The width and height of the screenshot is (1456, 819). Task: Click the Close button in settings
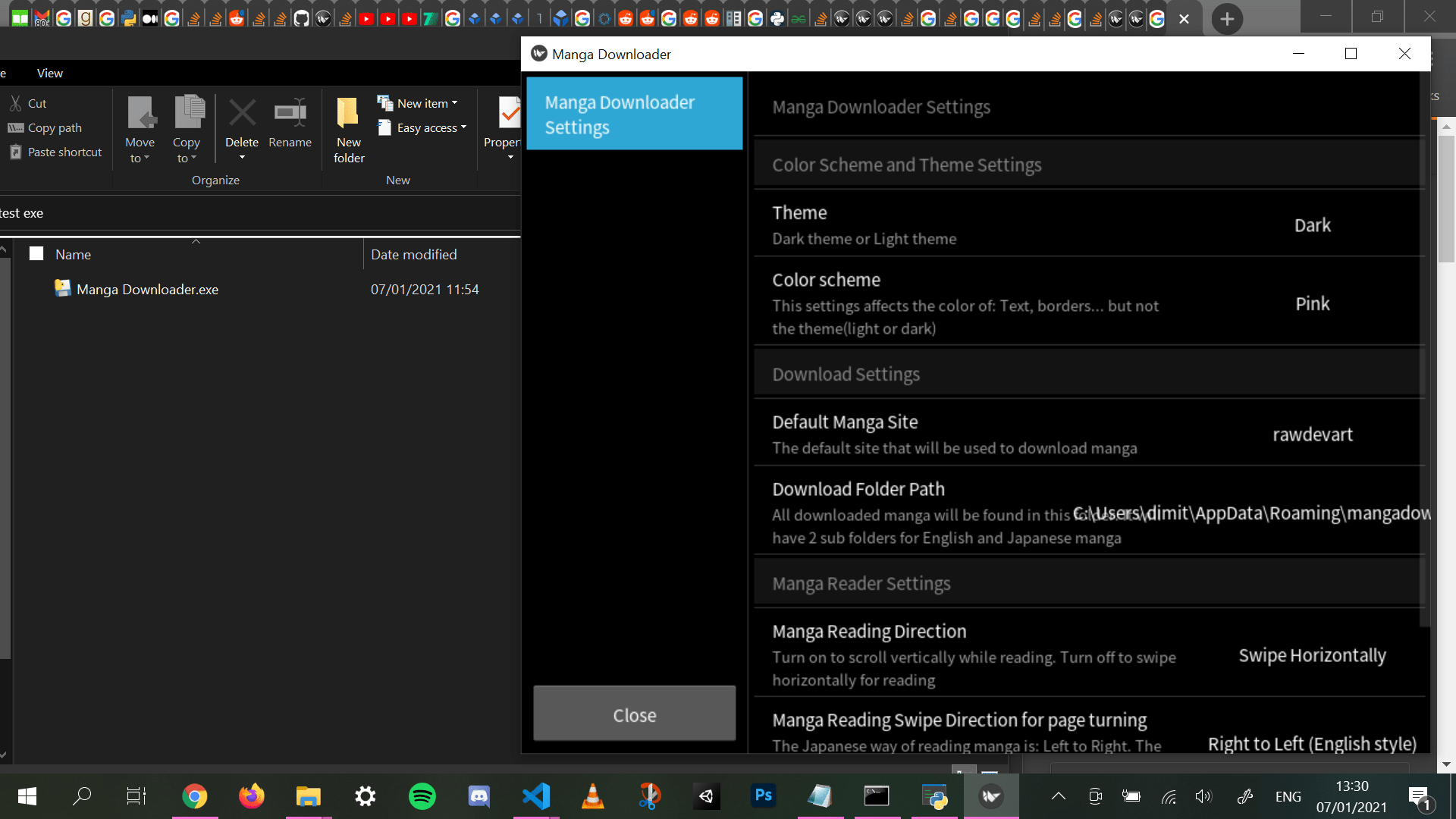click(634, 714)
